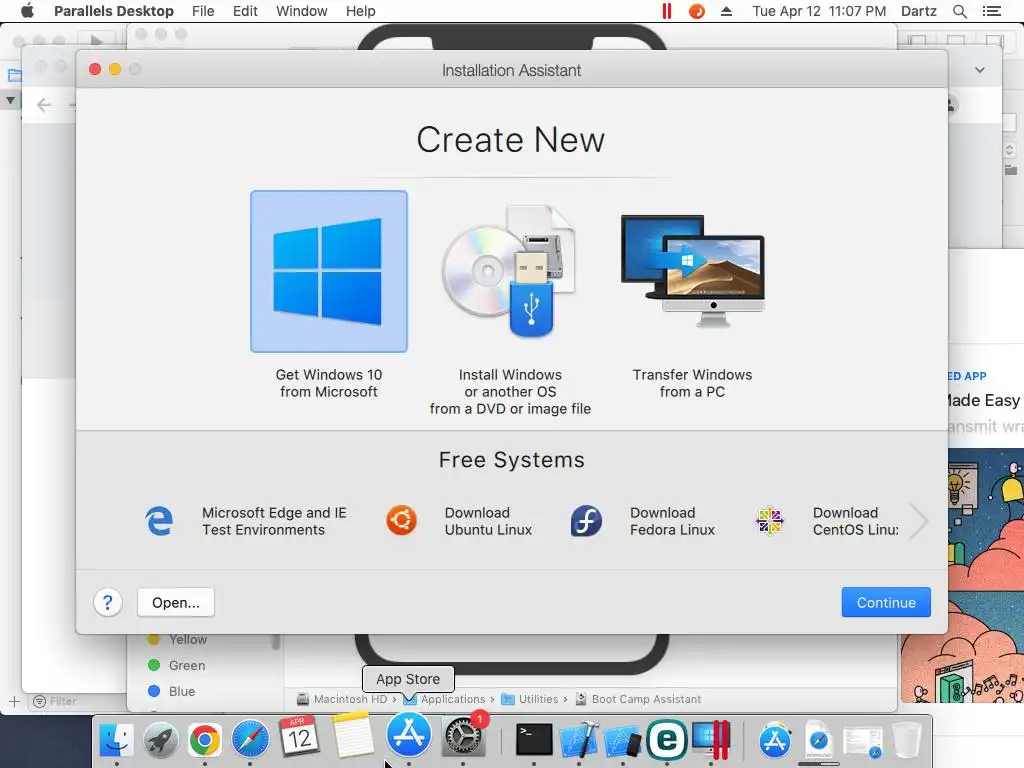Click the Microsoft Edge logo icon

159,521
